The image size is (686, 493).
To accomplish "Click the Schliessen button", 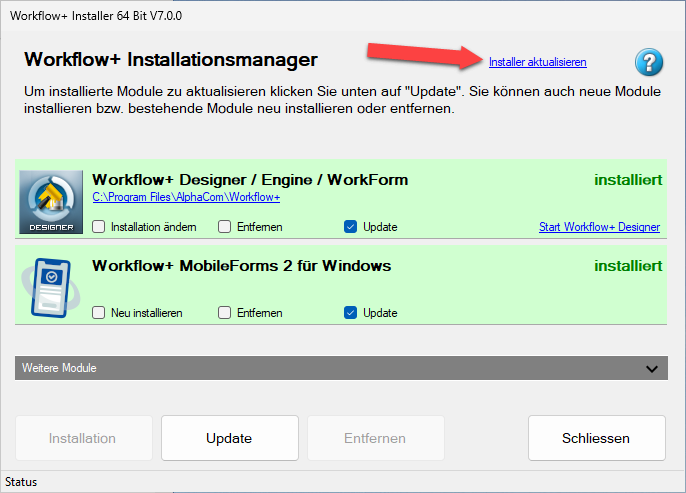I will click(597, 438).
